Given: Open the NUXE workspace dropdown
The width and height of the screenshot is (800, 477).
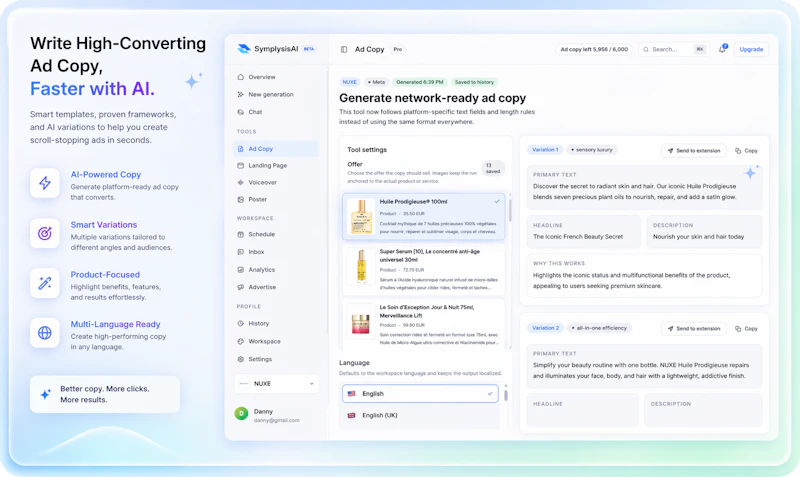Looking at the screenshot, I should tap(277, 384).
